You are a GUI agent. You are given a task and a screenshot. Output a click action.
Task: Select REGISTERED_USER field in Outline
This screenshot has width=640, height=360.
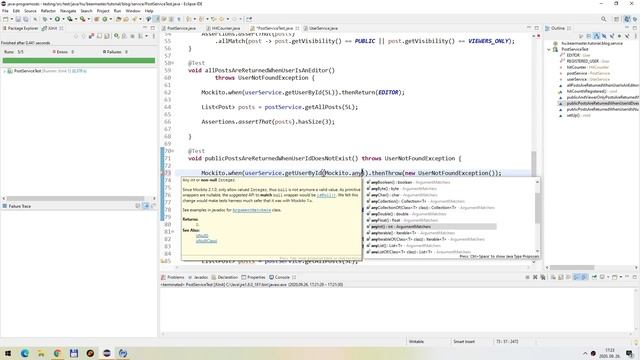tap(584, 61)
